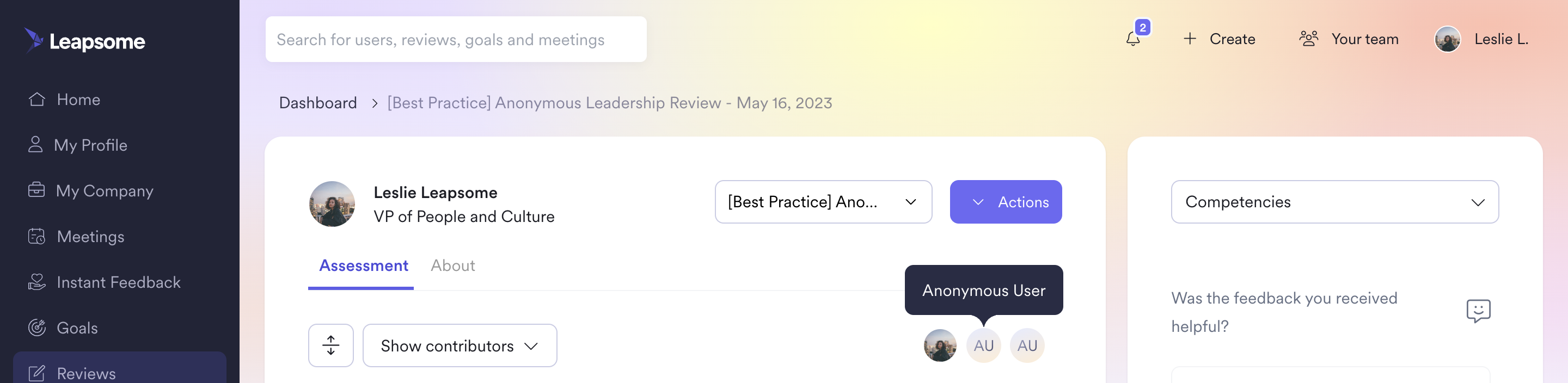Click the search users and reviews field

pos(455,39)
